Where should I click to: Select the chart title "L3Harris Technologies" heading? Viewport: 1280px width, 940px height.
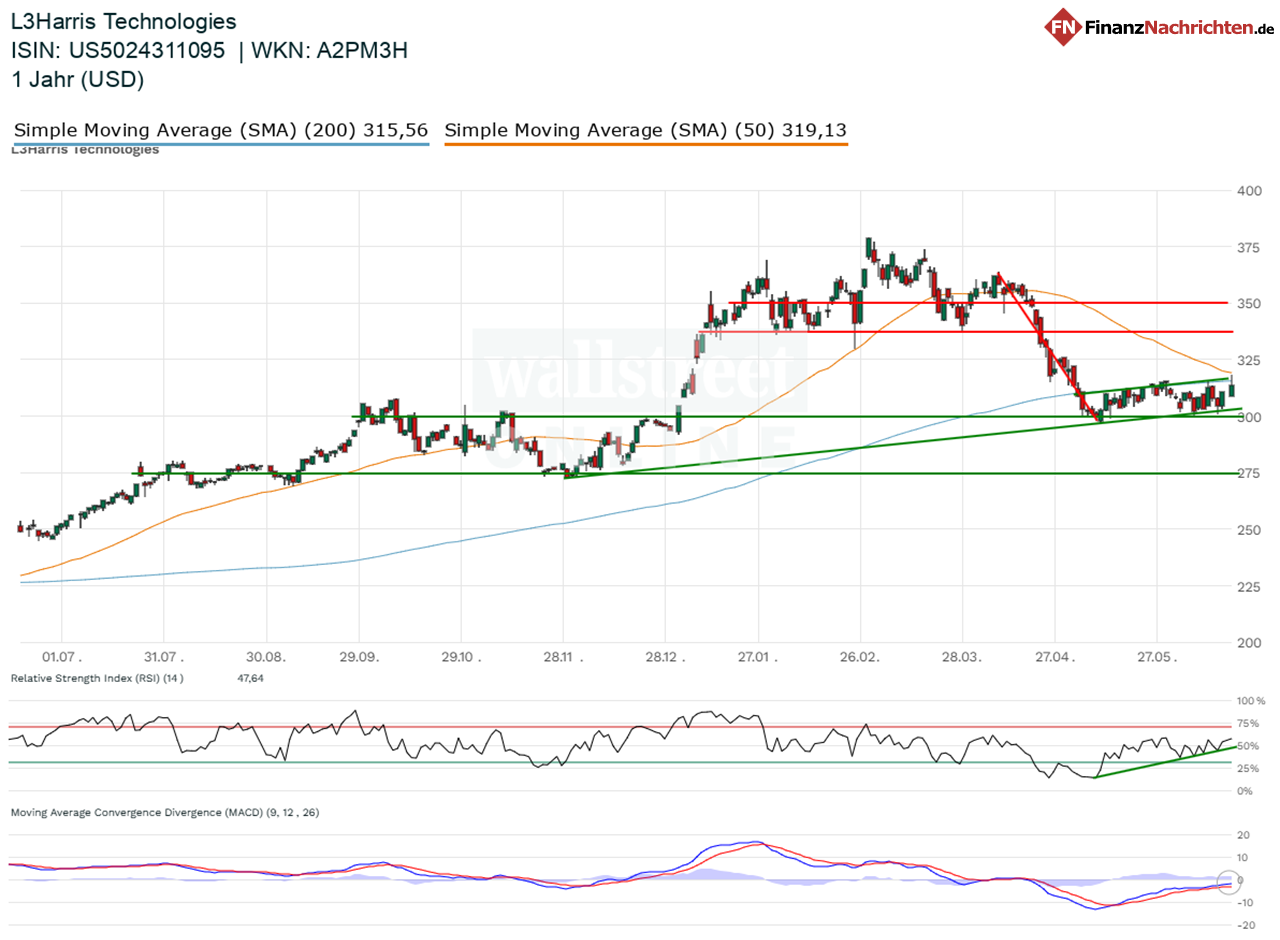pos(125,21)
